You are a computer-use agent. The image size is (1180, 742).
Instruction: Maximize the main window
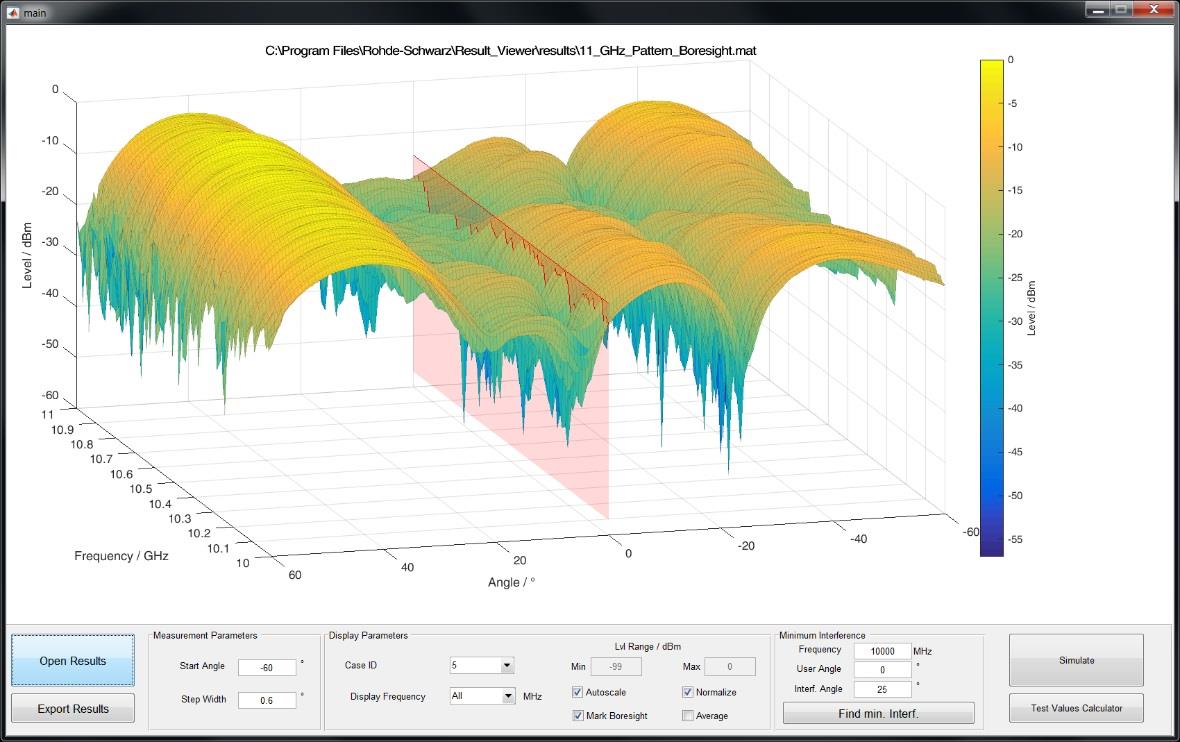click(x=1121, y=10)
